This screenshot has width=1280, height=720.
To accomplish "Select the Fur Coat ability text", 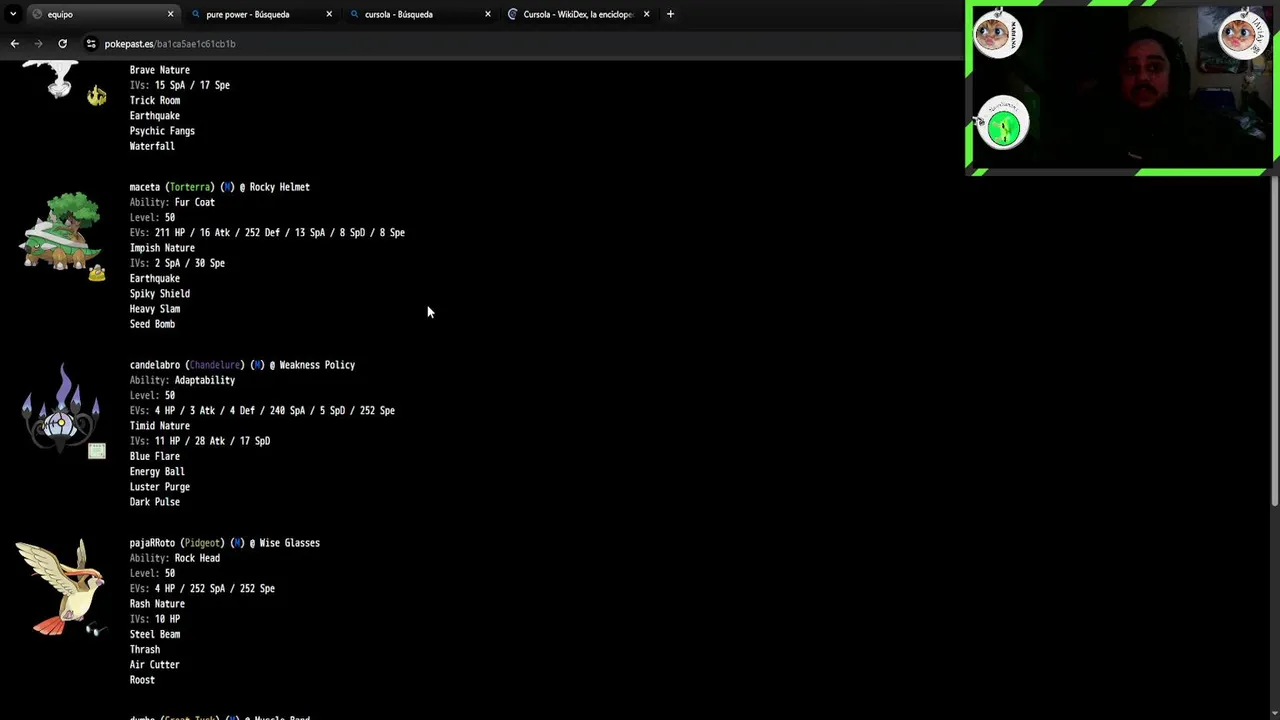I will point(195,202).
